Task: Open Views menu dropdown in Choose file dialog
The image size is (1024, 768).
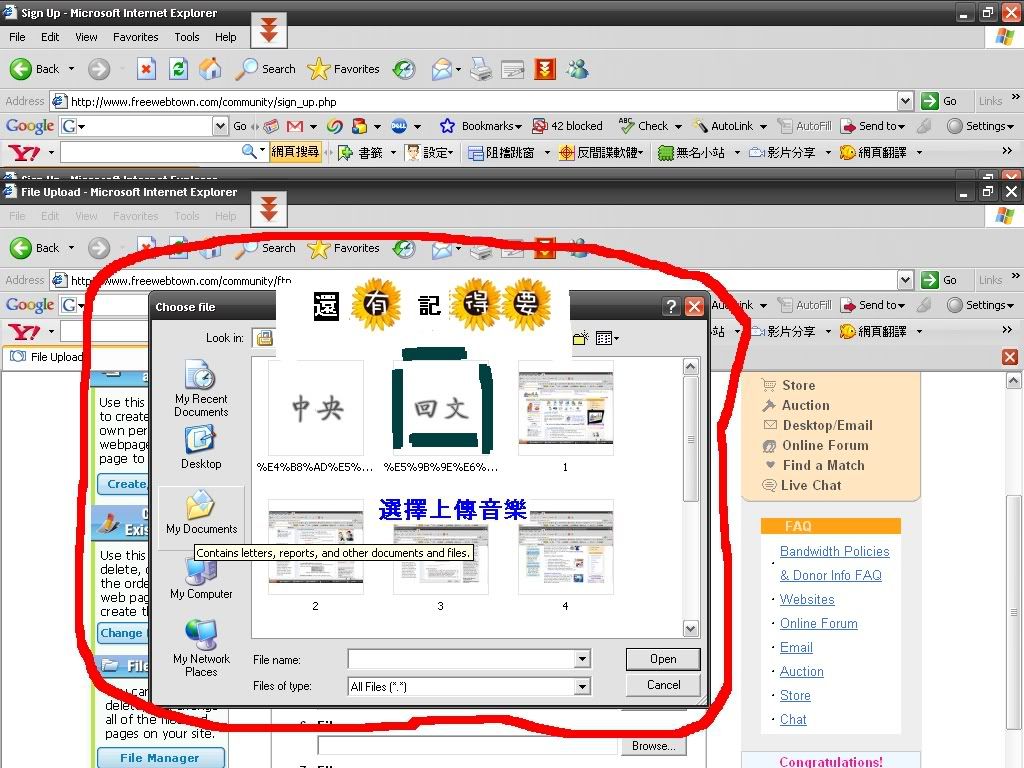Action: 607,338
